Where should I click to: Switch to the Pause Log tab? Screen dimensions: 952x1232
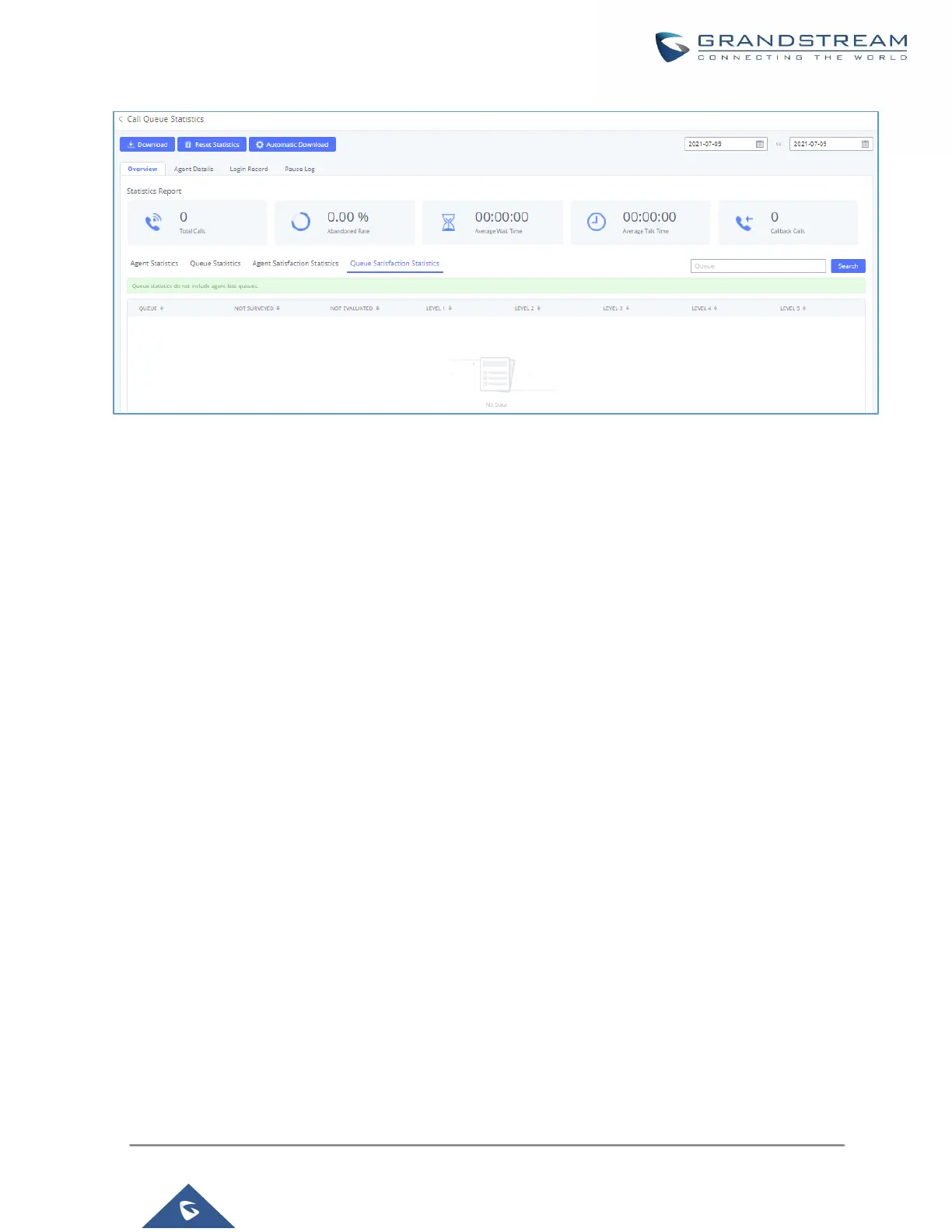(299, 169)
